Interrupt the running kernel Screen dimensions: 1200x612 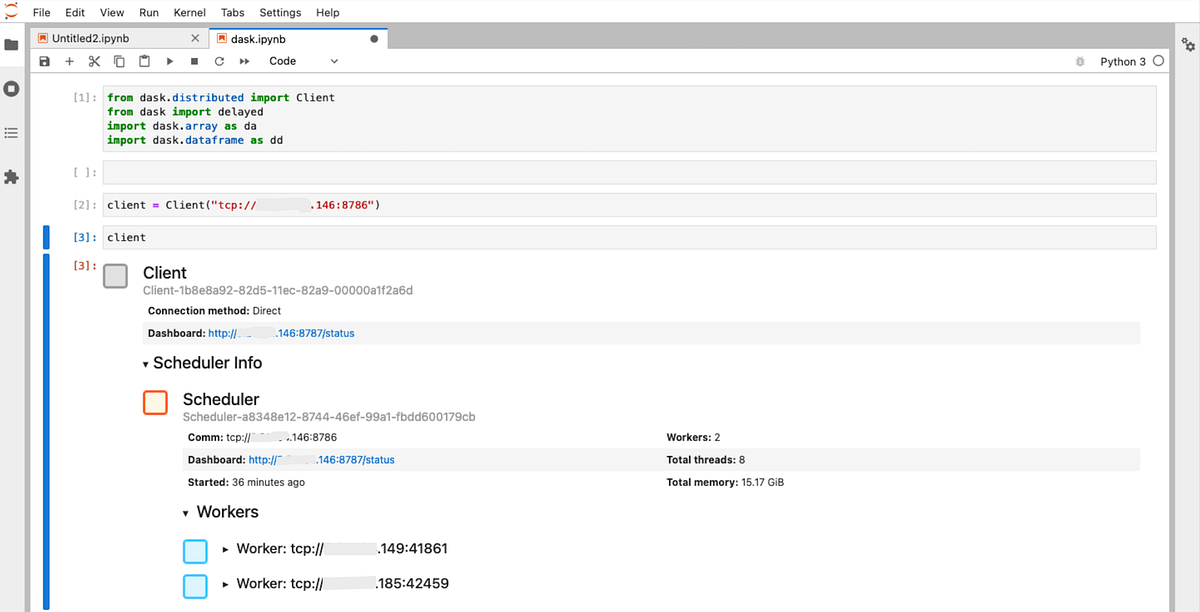194,61
